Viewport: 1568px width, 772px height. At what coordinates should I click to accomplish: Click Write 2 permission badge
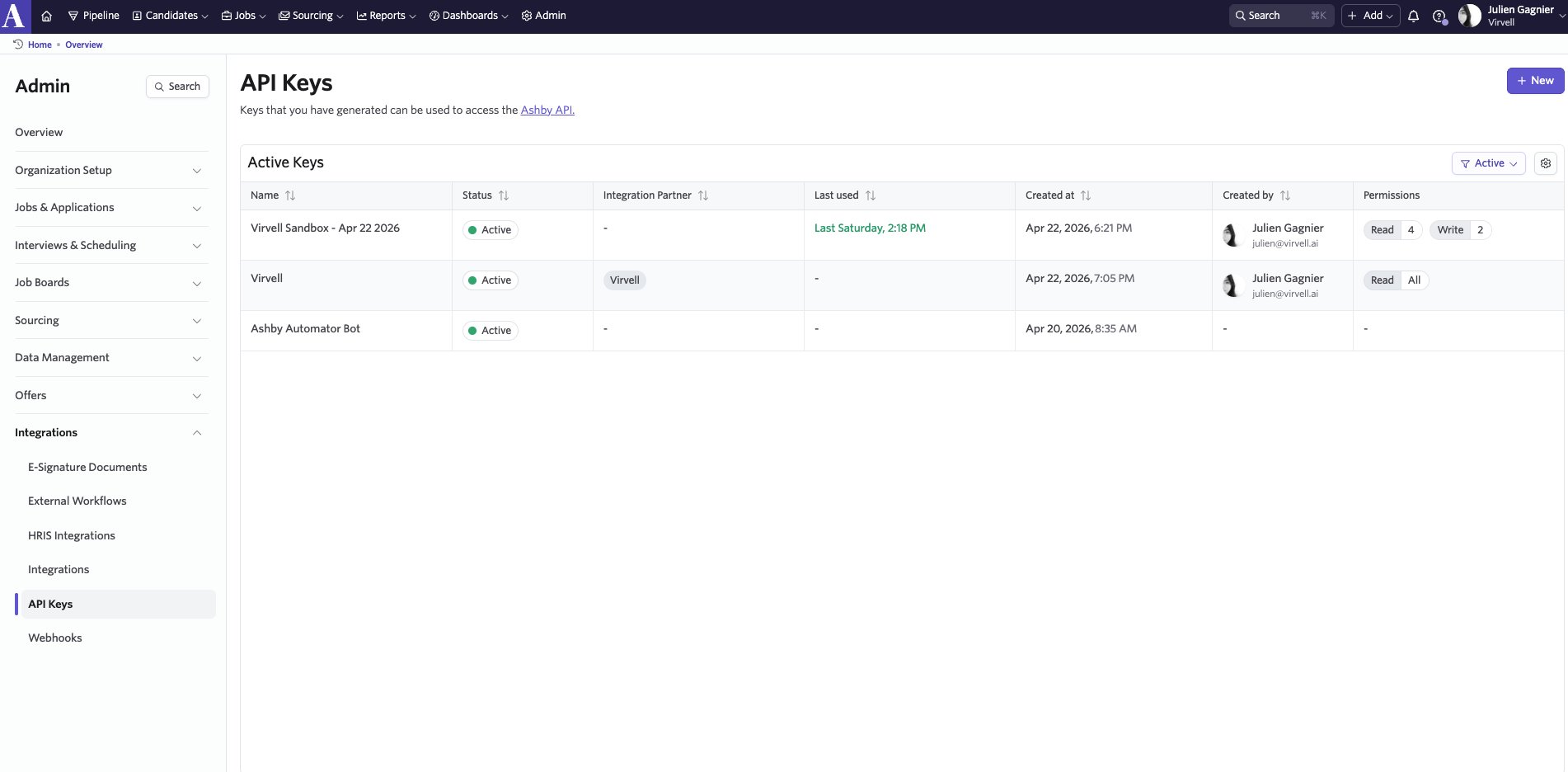[1461, 230]
